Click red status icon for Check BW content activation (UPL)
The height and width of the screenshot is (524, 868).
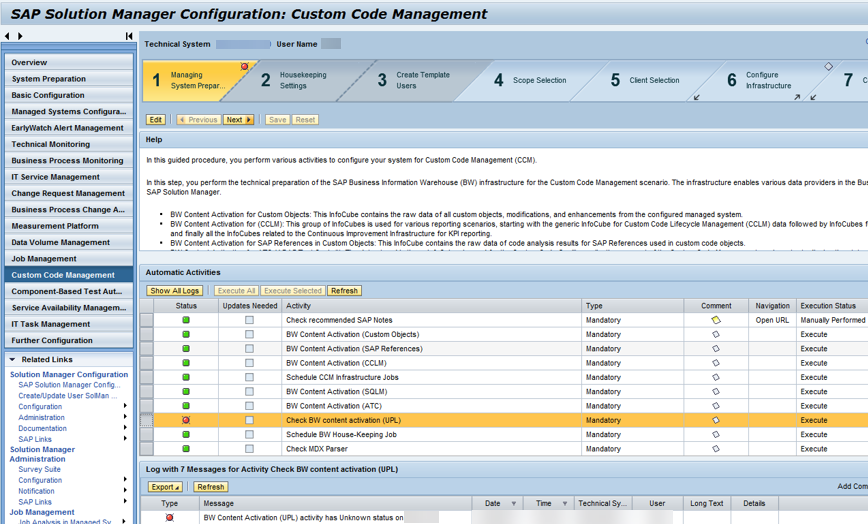(x=186, y=420)
